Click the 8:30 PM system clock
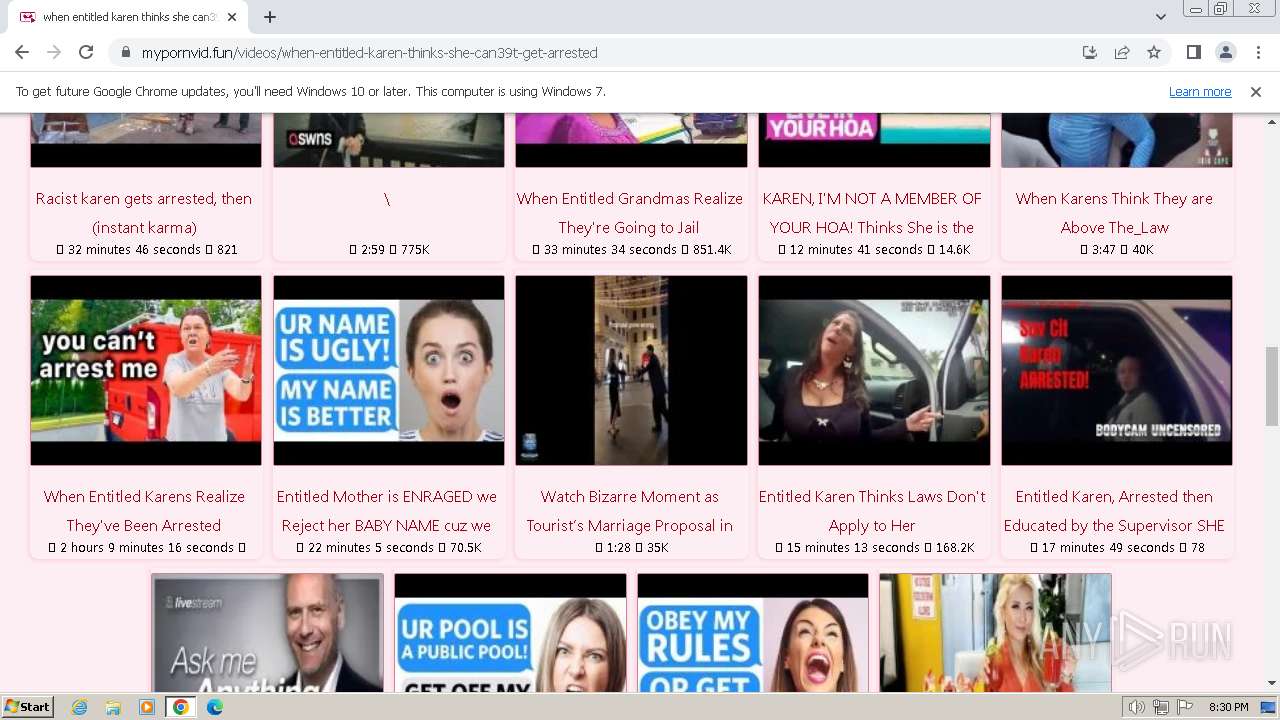The height and width of the screenshot is (720, 1280). [1228, 707]
